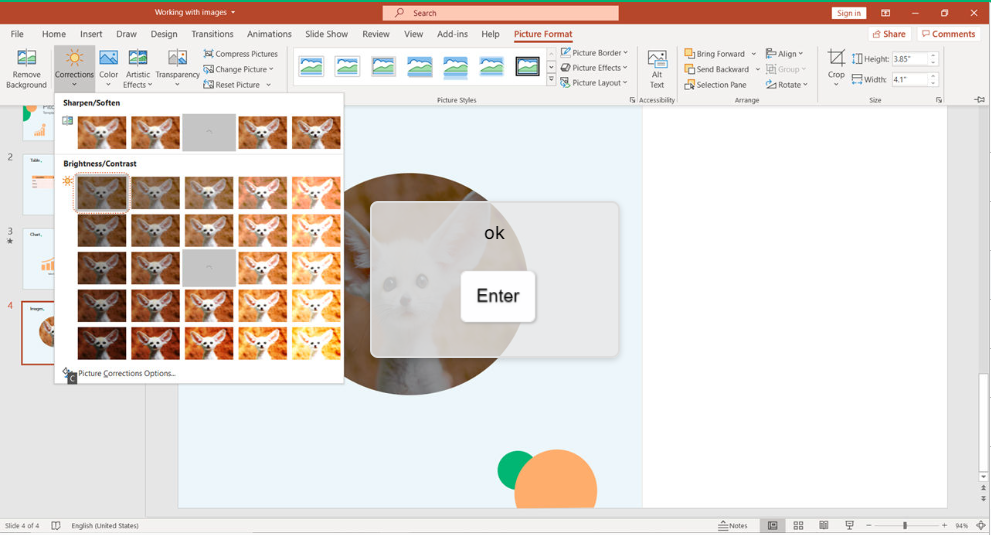The image size is (991, 535).
Task: Click the Sign in button
Action: click(x=848, y=13)
